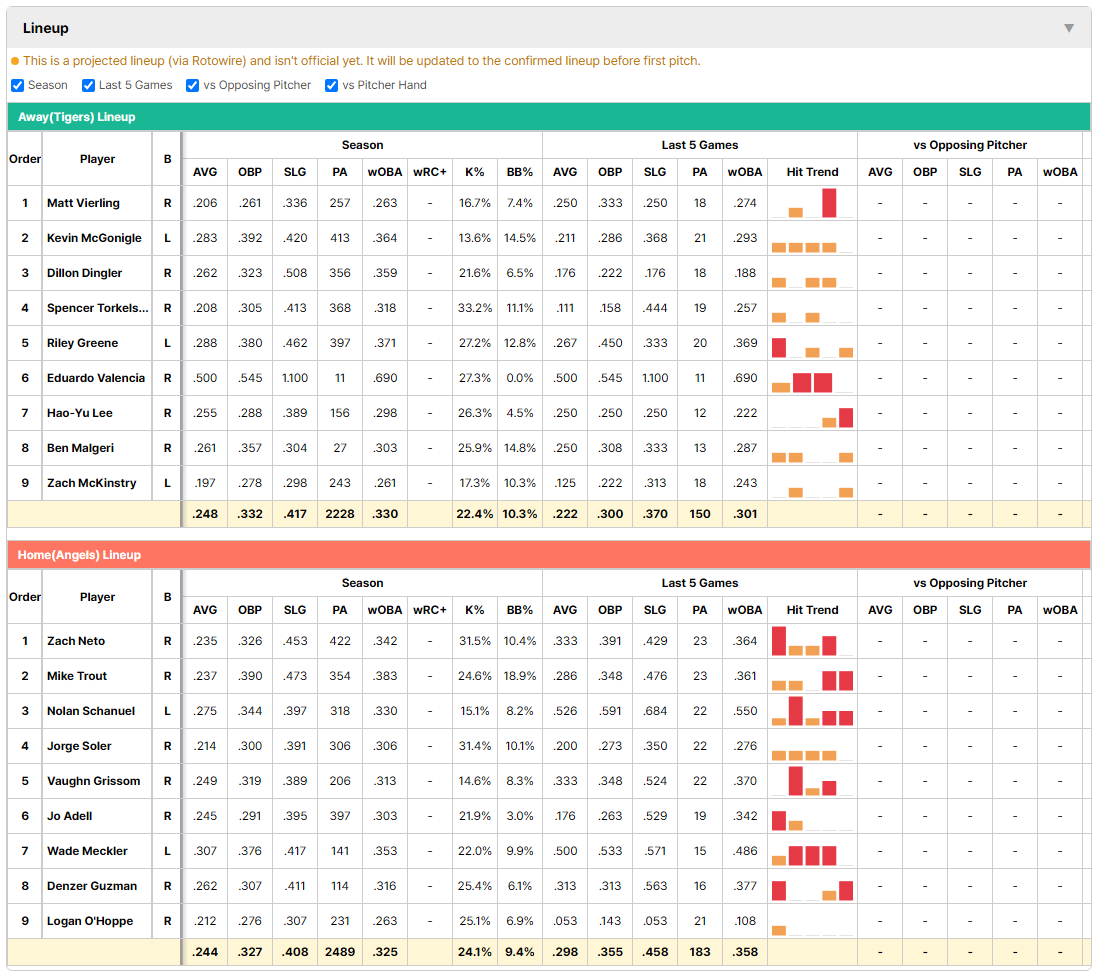Image resolution: width=1098 pixels, height=977 pixels.
Task: Disable vs Opposing Pitcher checkbox
Action: pyautogui.click(x=192, y=85)
